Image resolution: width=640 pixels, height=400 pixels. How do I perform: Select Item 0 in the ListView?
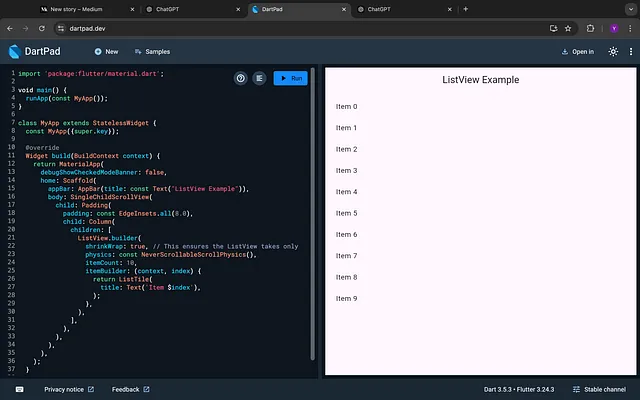point(480,107)
